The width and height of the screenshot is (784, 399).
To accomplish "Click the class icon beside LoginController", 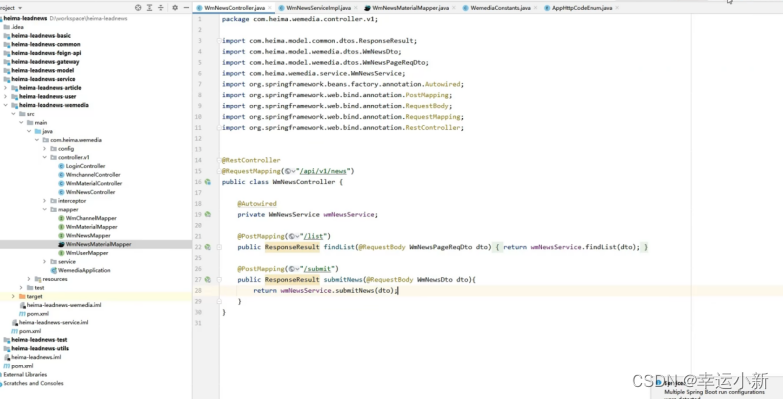I will pyautogui.click(x=62, y=166).
